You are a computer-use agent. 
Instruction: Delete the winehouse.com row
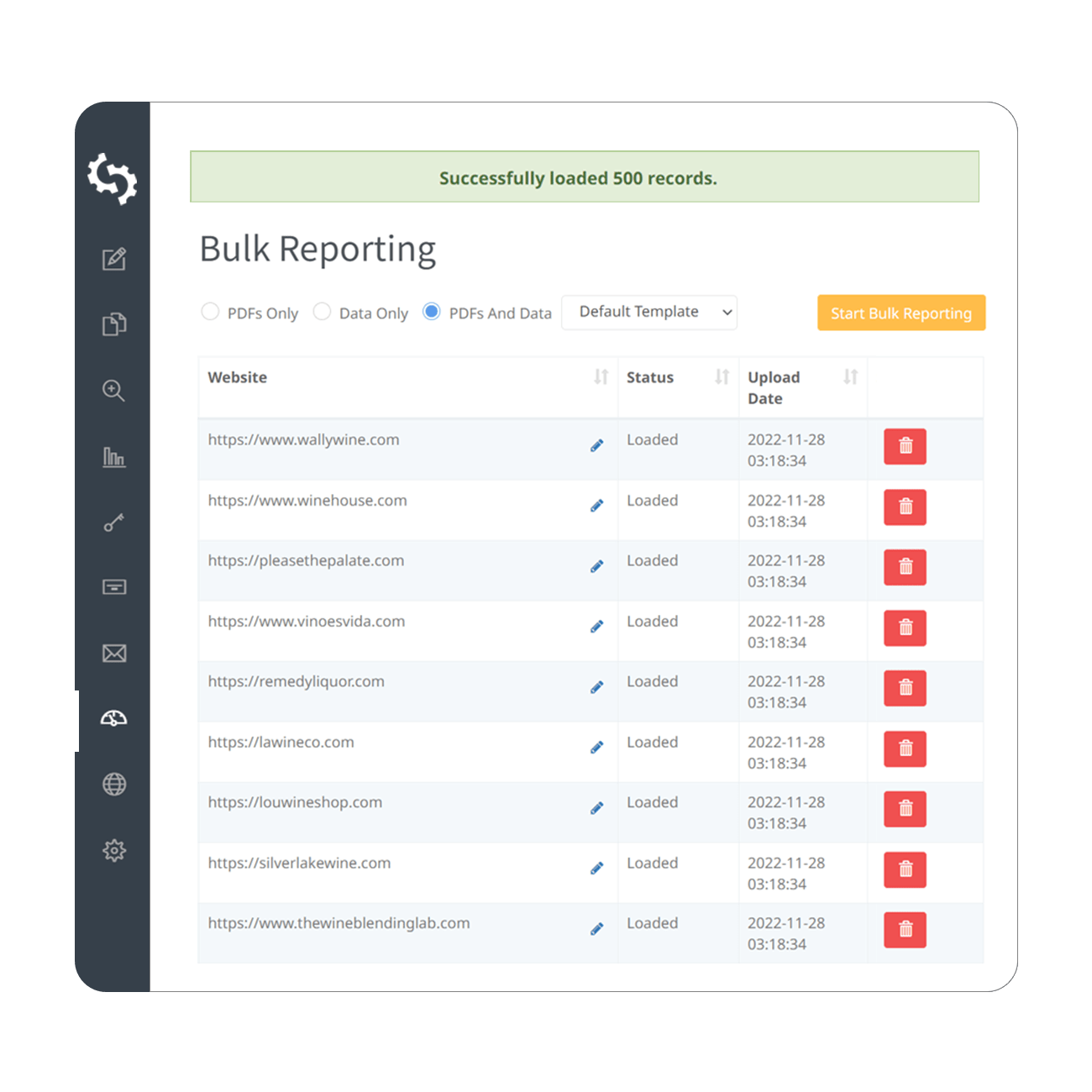click(905, 507)
